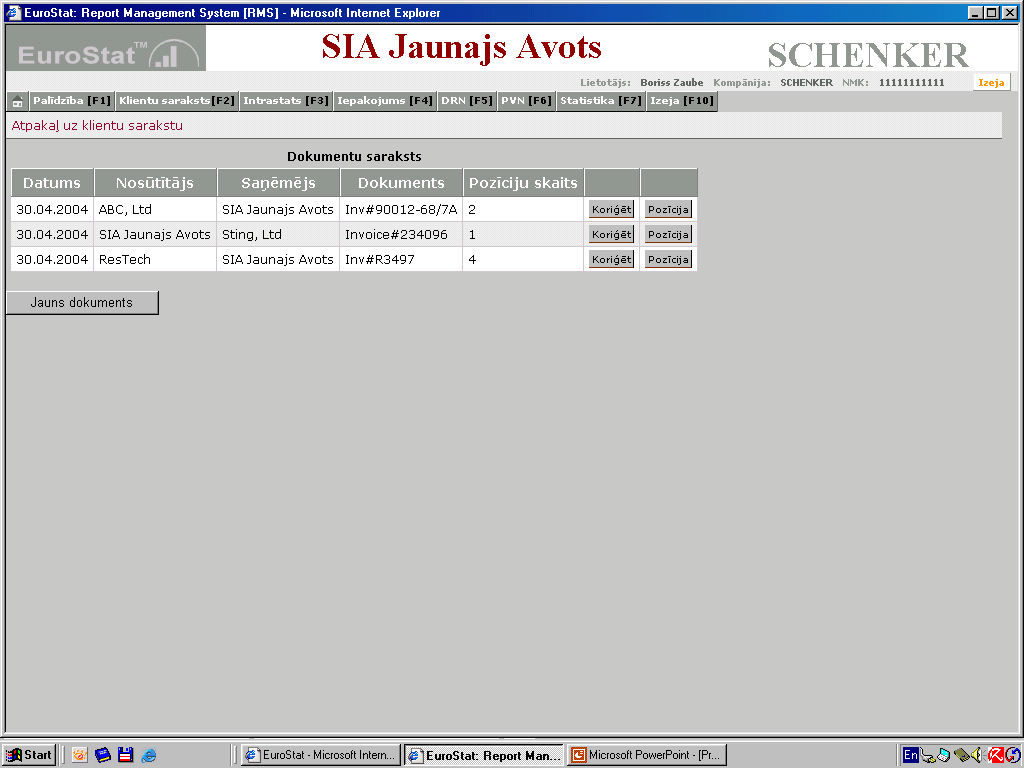Screen dimensions: 1024x768
Task: Click the Nosūtītājs column header
Action: [x=155, y=183]
